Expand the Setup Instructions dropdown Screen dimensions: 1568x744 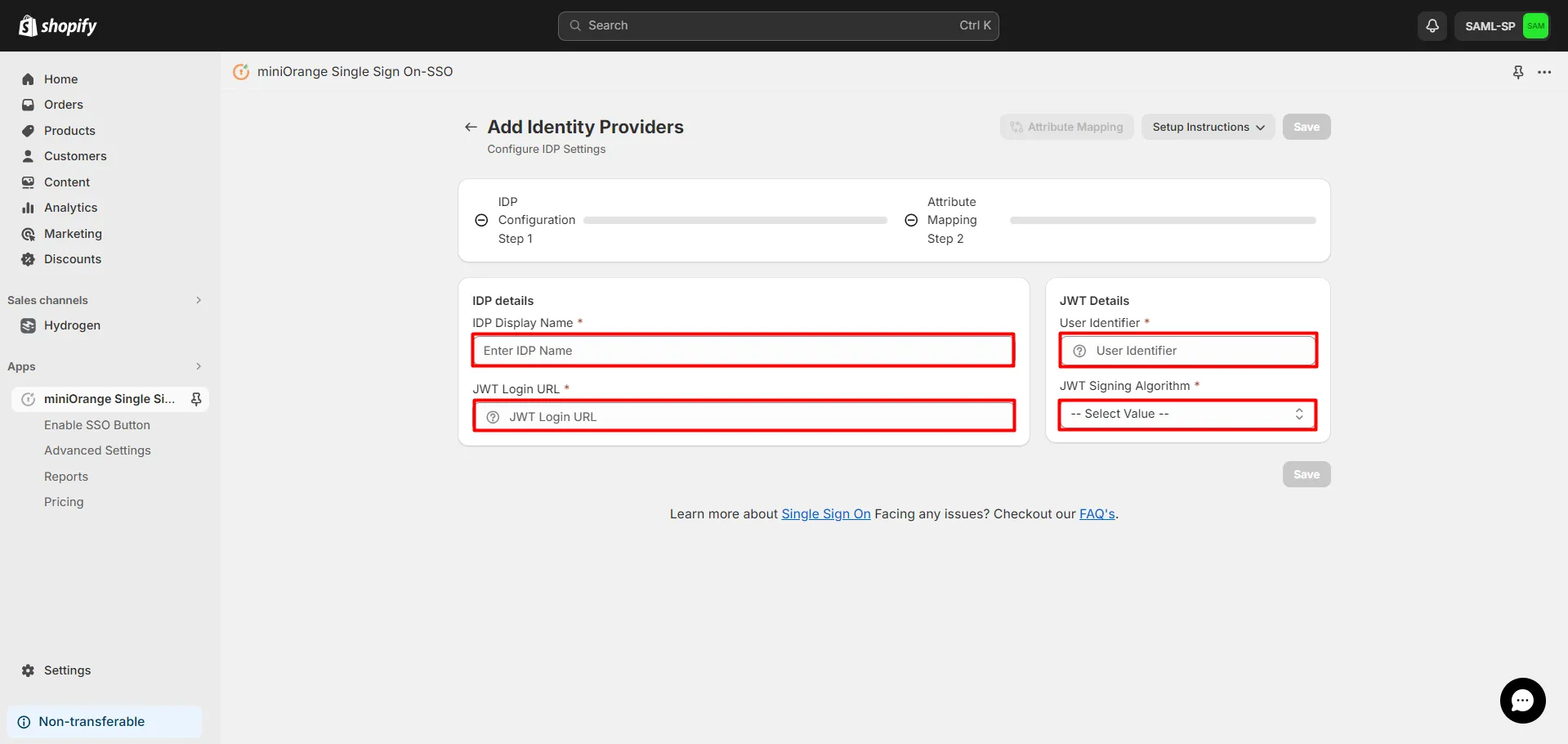[x=1208, y=126]
